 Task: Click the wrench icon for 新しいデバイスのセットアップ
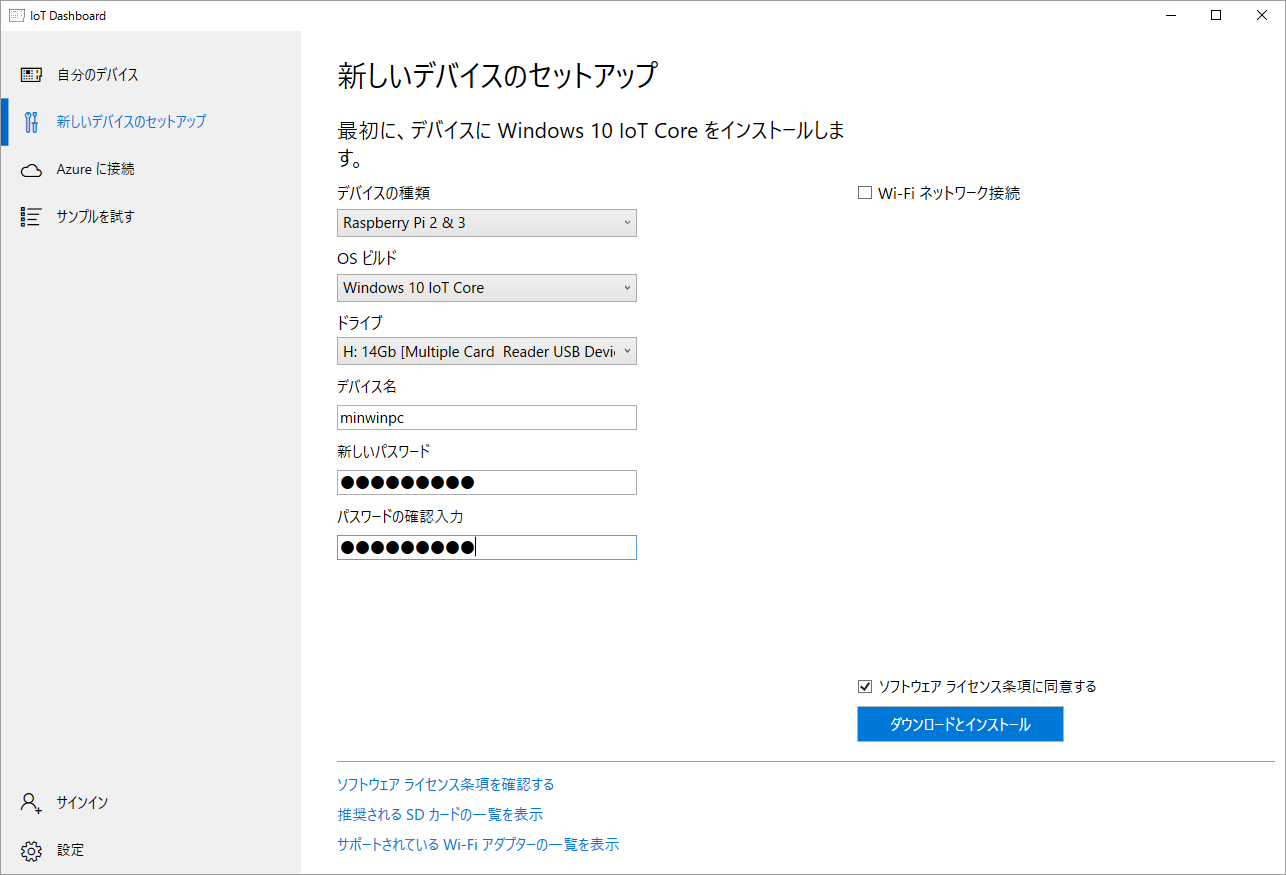tap(31, 122)
